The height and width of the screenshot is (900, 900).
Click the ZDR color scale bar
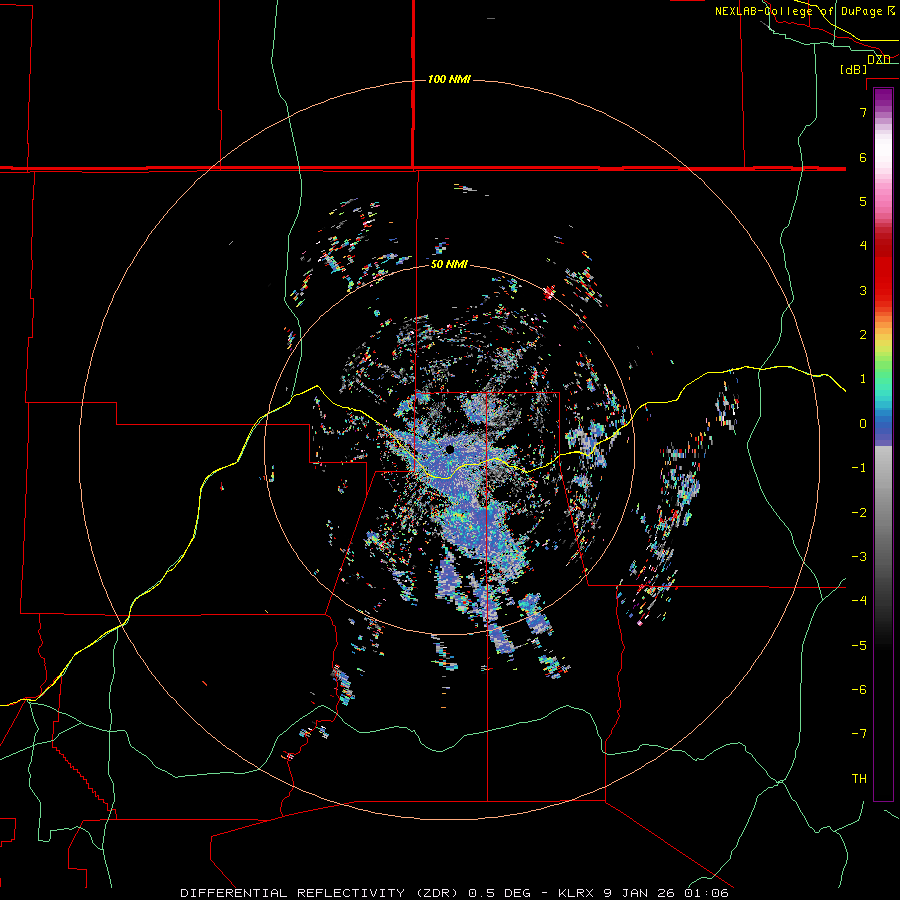pyautogui.click(x=883, y=444)
